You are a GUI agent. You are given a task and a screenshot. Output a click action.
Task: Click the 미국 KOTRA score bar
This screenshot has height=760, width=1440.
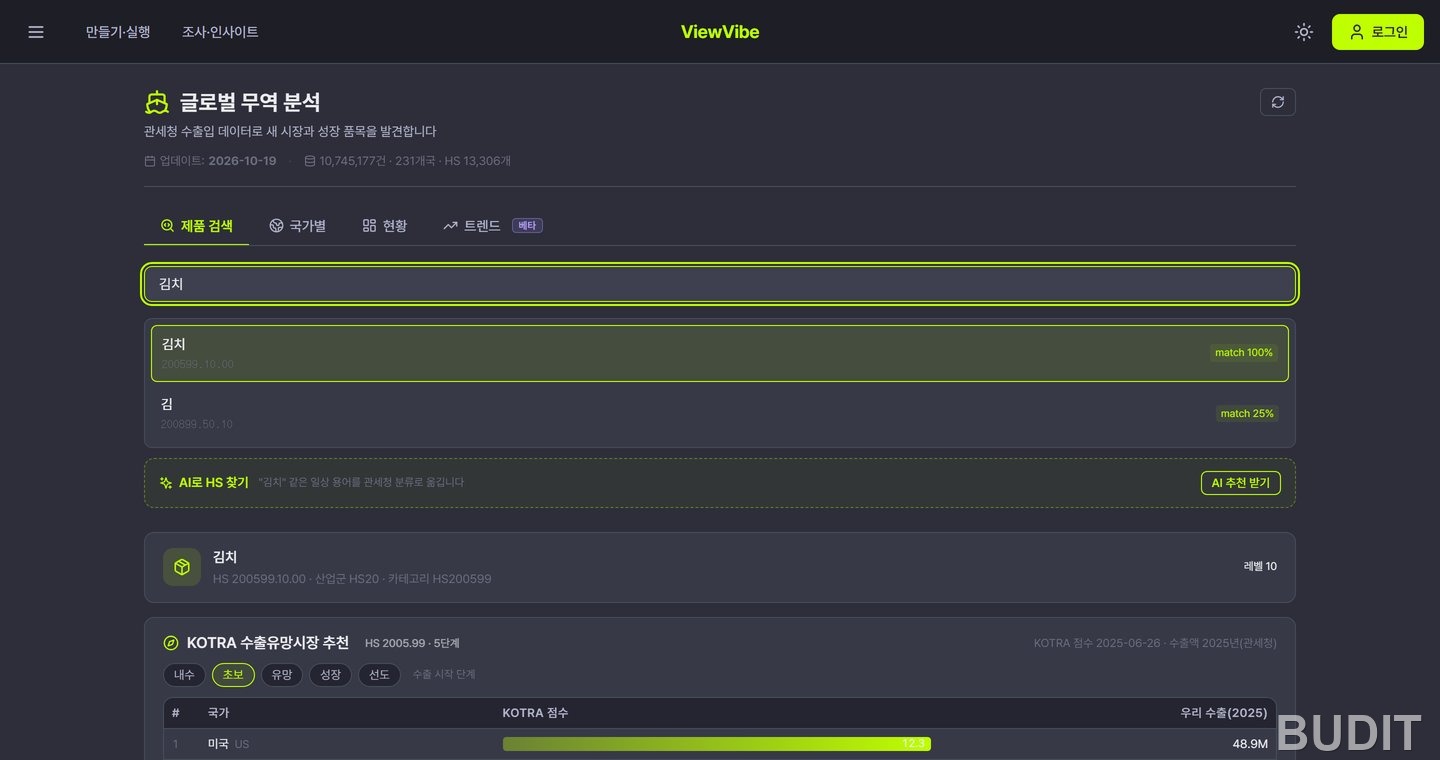716,744
